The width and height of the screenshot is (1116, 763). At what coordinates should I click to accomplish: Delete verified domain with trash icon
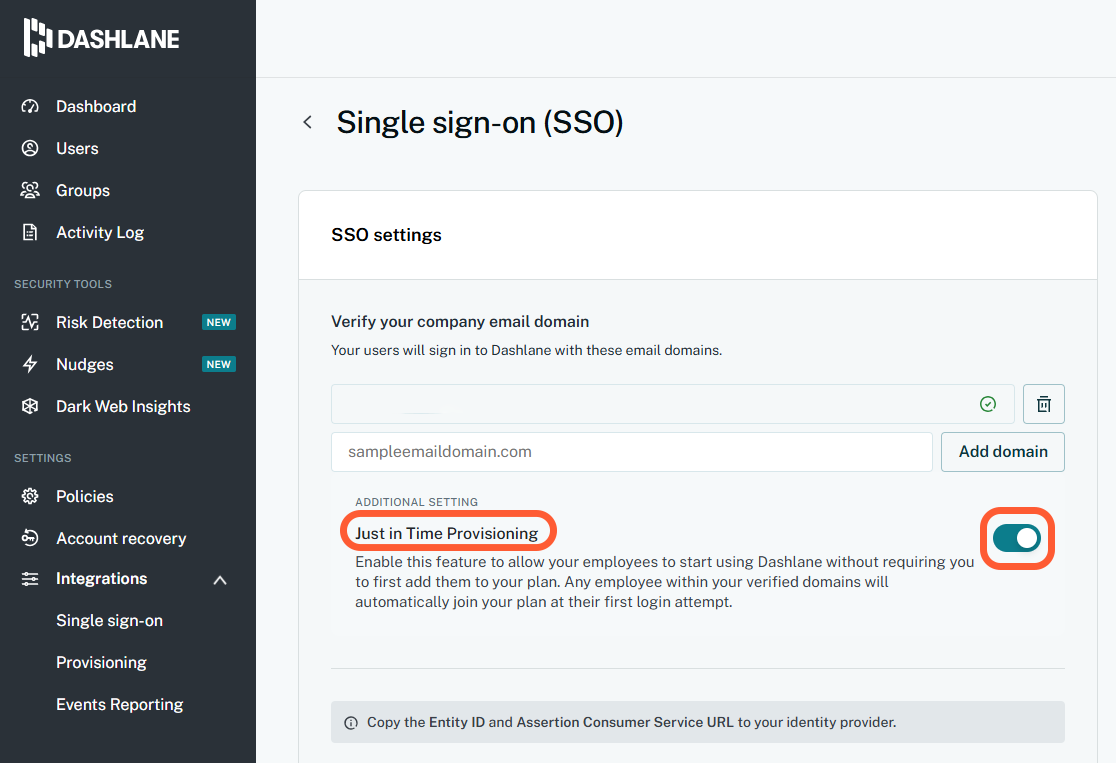coord(1043,404)
